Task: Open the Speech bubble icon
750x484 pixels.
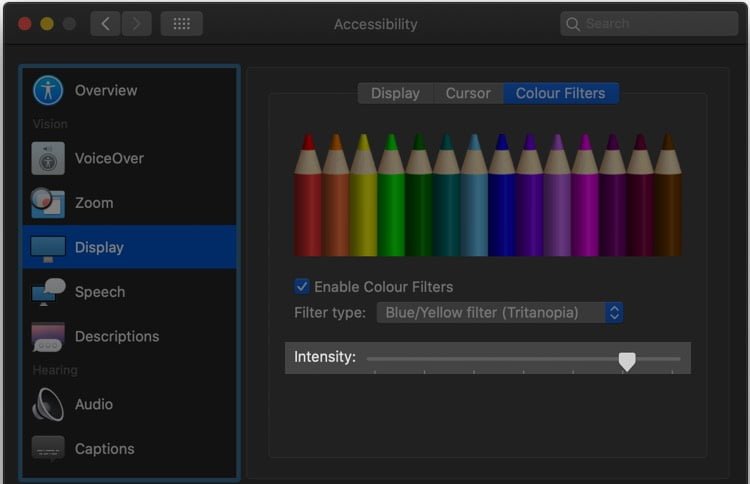Action: (48, 292)
